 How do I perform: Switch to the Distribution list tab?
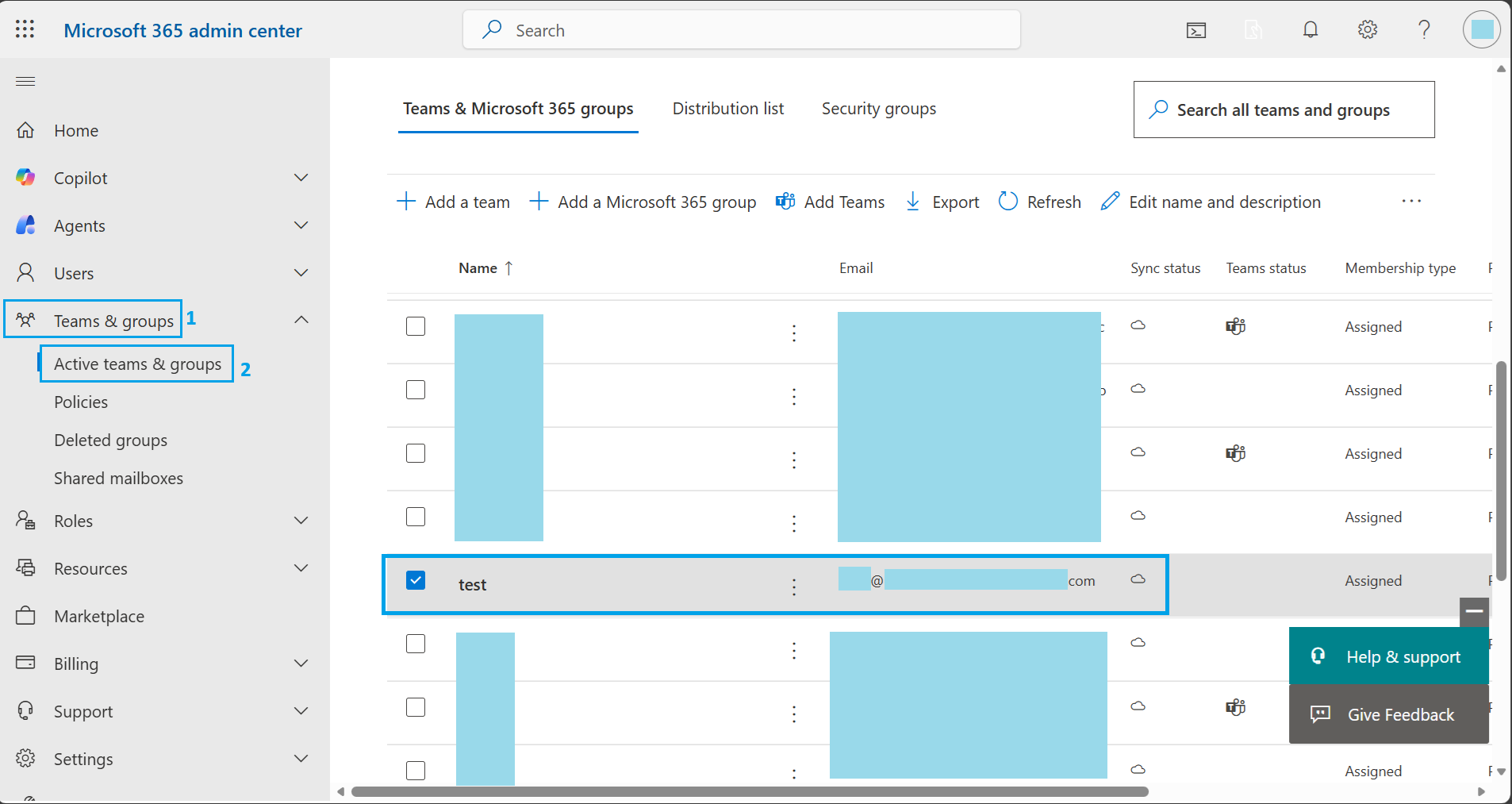click(x=728, y=109)
